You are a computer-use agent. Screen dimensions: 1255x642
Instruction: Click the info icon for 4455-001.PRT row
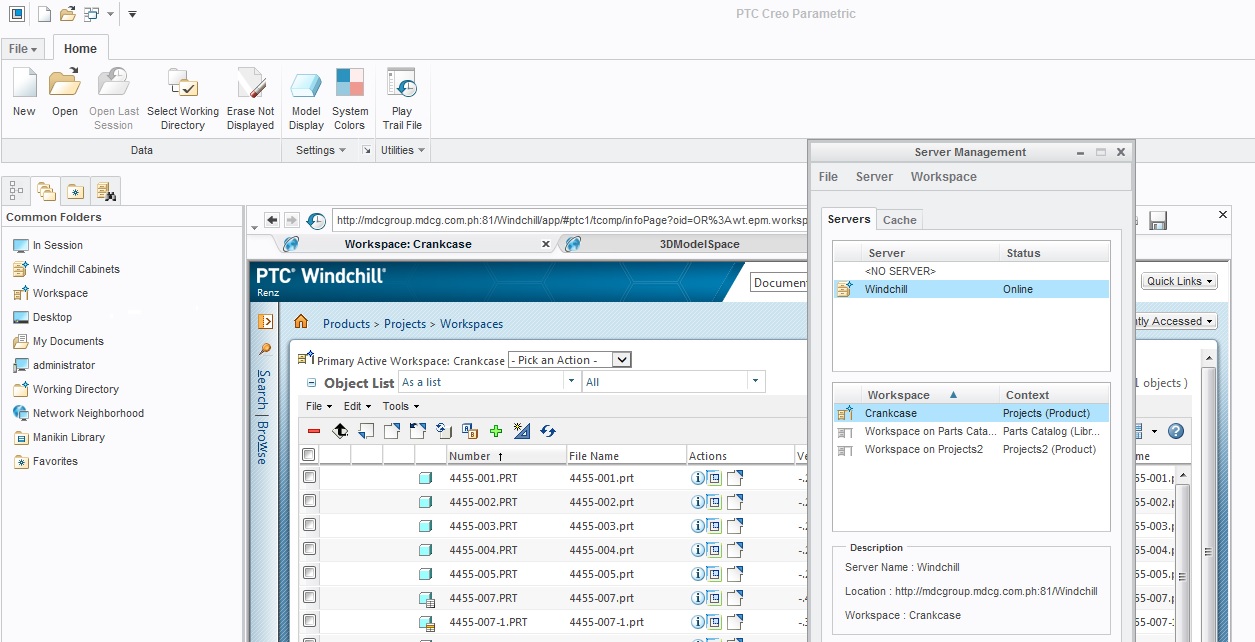tap(698, 478)
